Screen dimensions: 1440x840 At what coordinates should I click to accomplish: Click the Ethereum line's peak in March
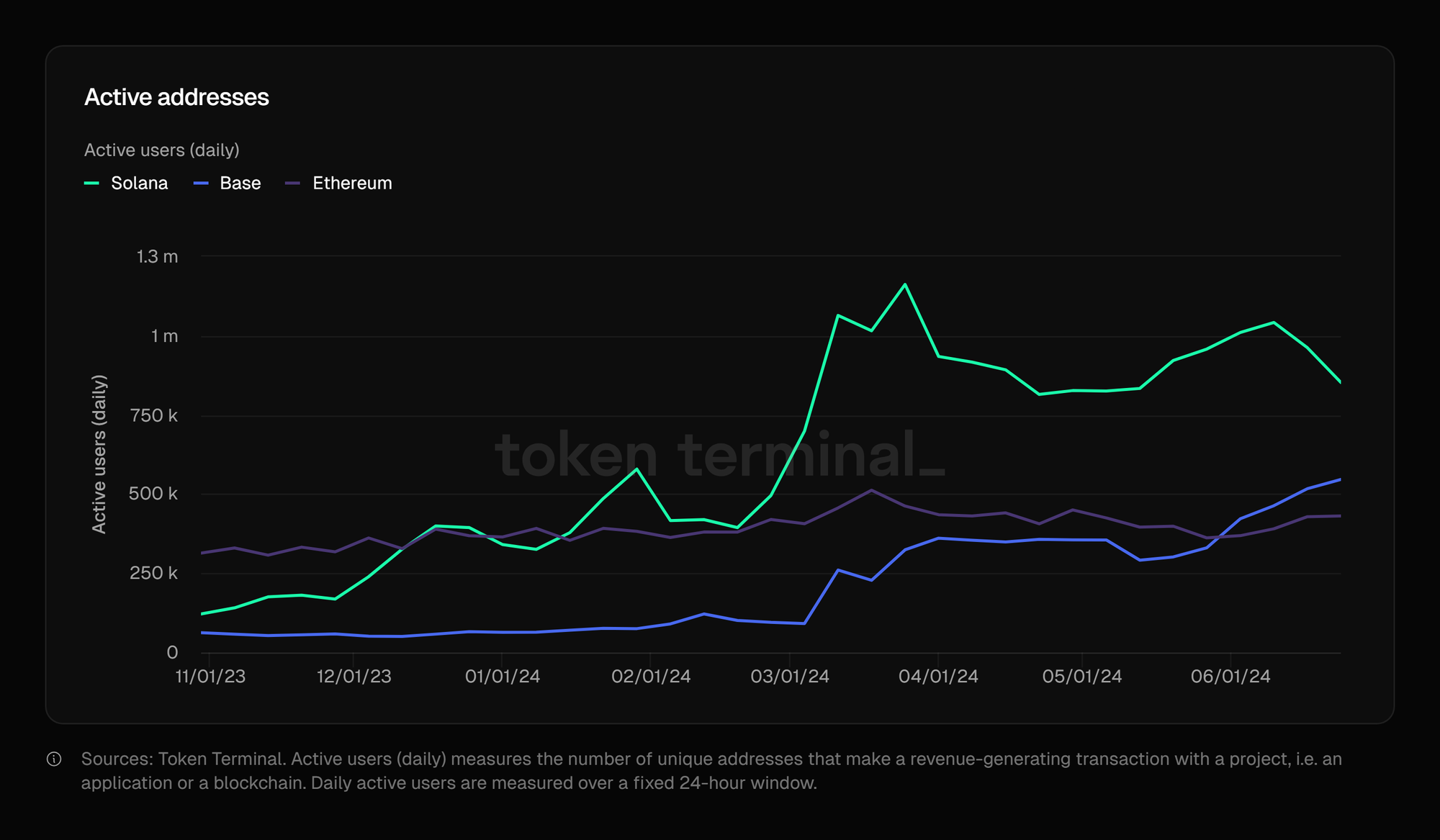coord(871,491)
